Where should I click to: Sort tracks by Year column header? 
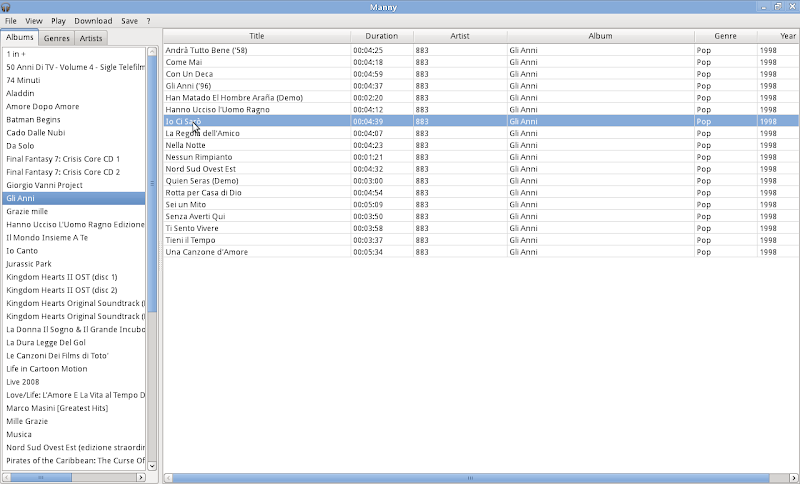coord(779,36)
